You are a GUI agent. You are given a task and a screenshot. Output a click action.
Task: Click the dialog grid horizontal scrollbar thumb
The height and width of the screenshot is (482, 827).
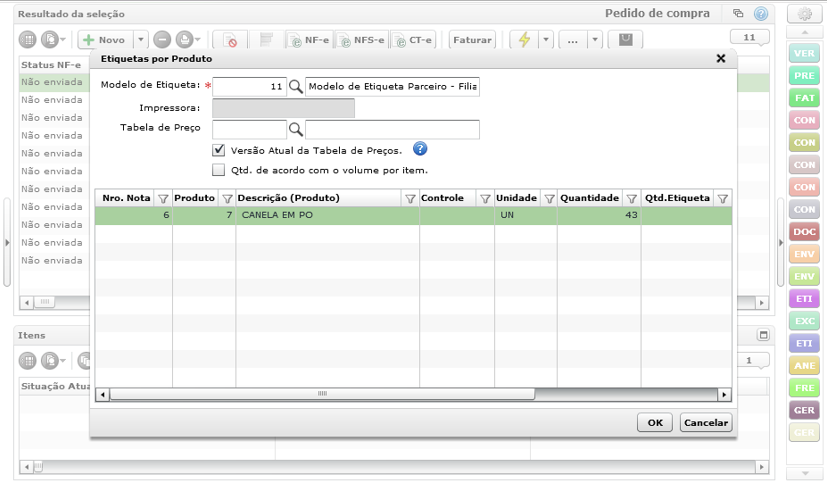coord(322,394)
